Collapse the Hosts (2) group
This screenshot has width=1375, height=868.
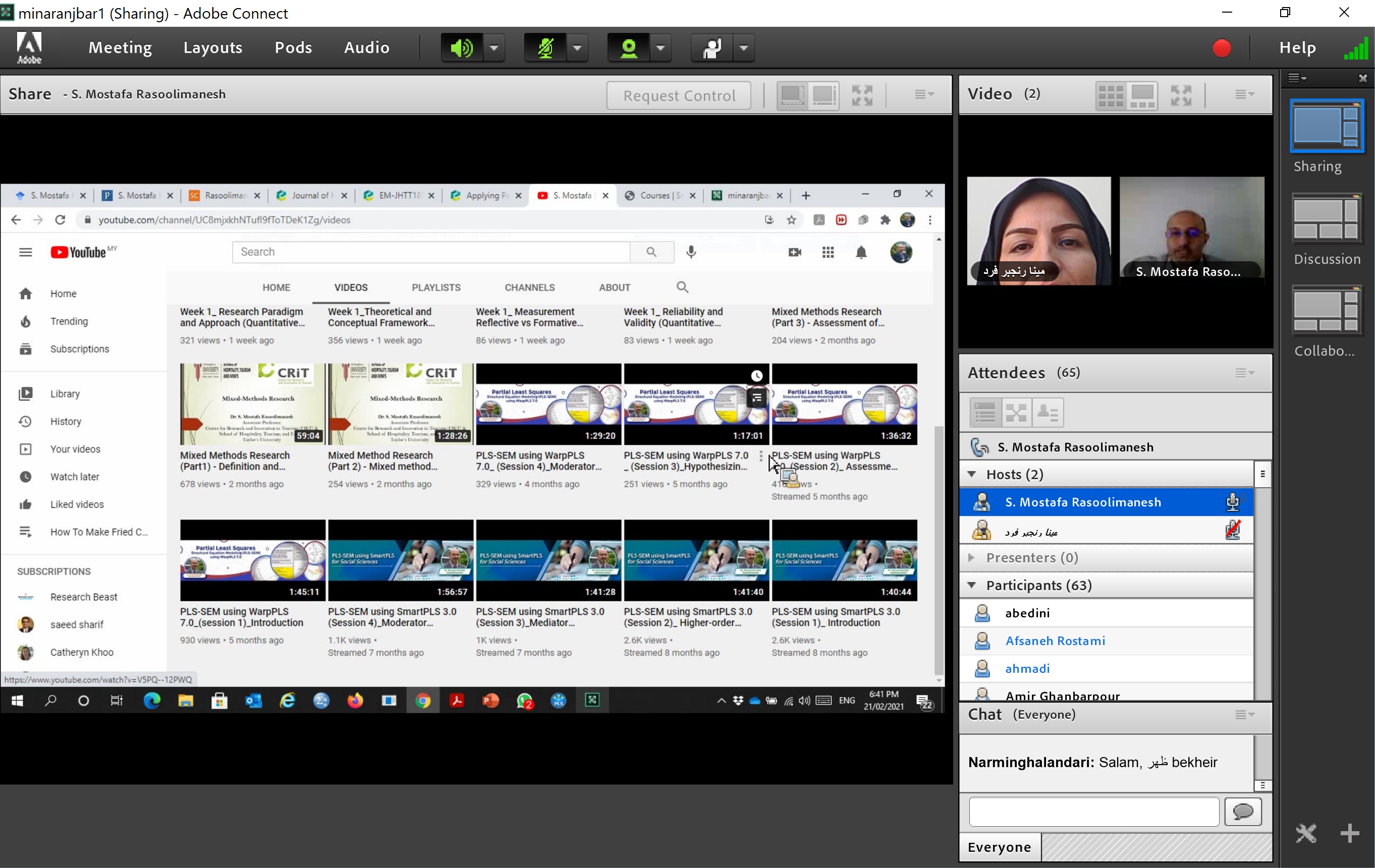pyautogui.click(x=972, y=474)
